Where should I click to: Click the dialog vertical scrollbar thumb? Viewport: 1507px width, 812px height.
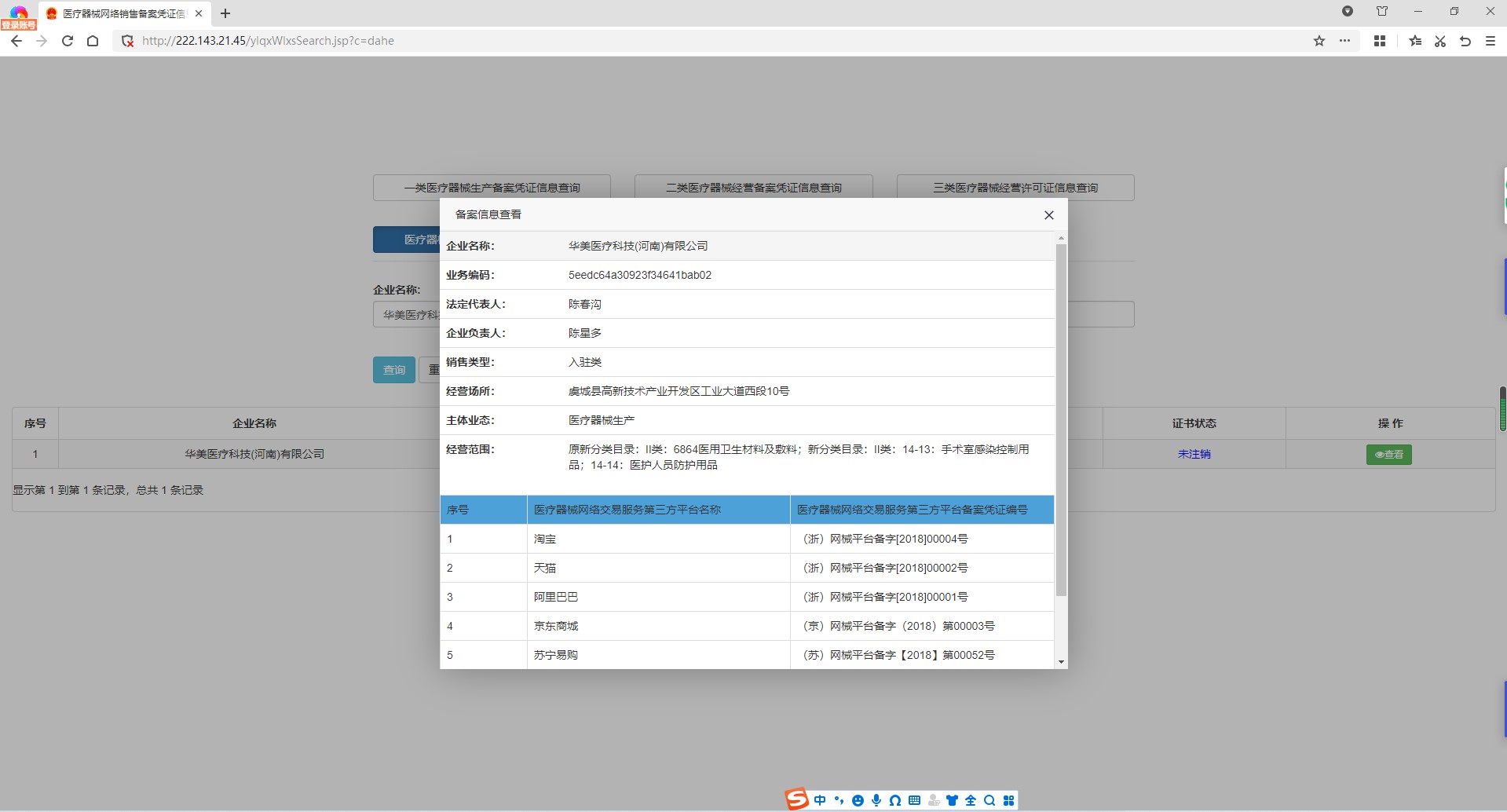coord(1061,420)
